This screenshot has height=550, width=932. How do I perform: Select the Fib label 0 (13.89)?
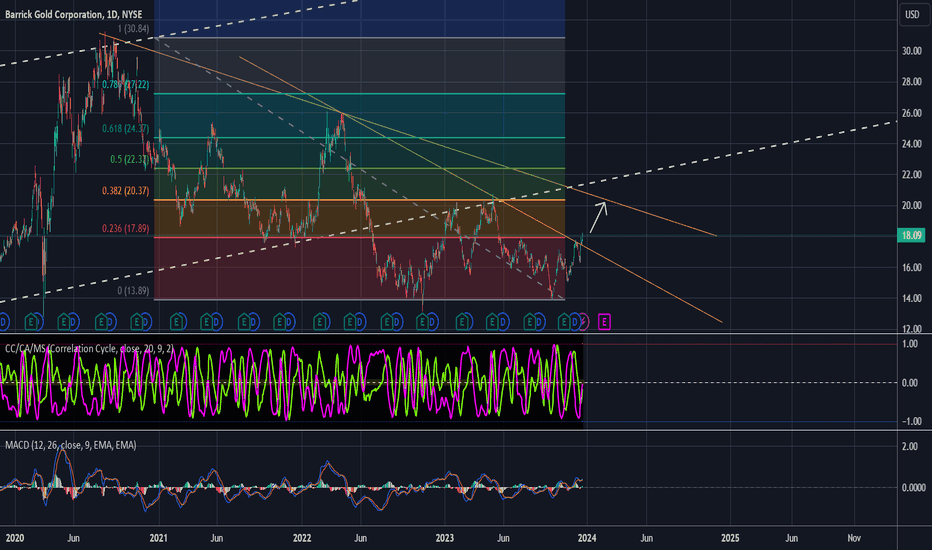tap(133, 291)
